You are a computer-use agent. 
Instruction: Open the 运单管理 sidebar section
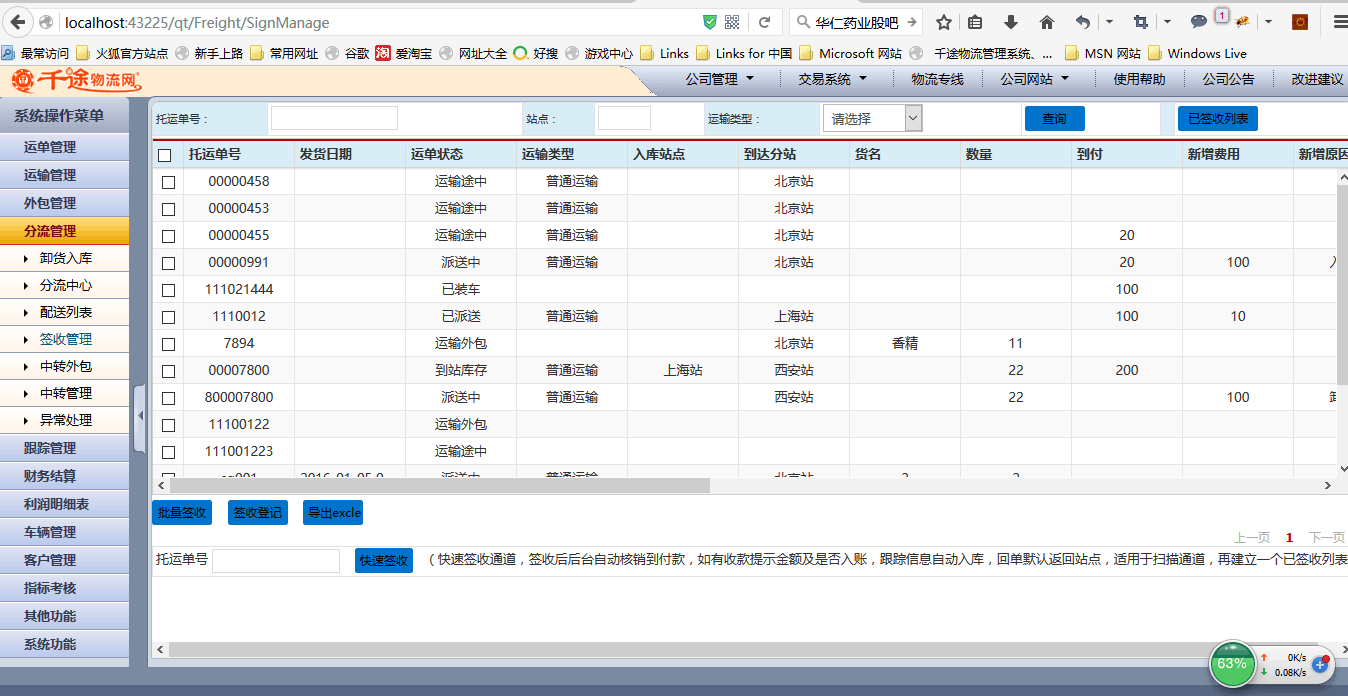(x=65, y=147)
